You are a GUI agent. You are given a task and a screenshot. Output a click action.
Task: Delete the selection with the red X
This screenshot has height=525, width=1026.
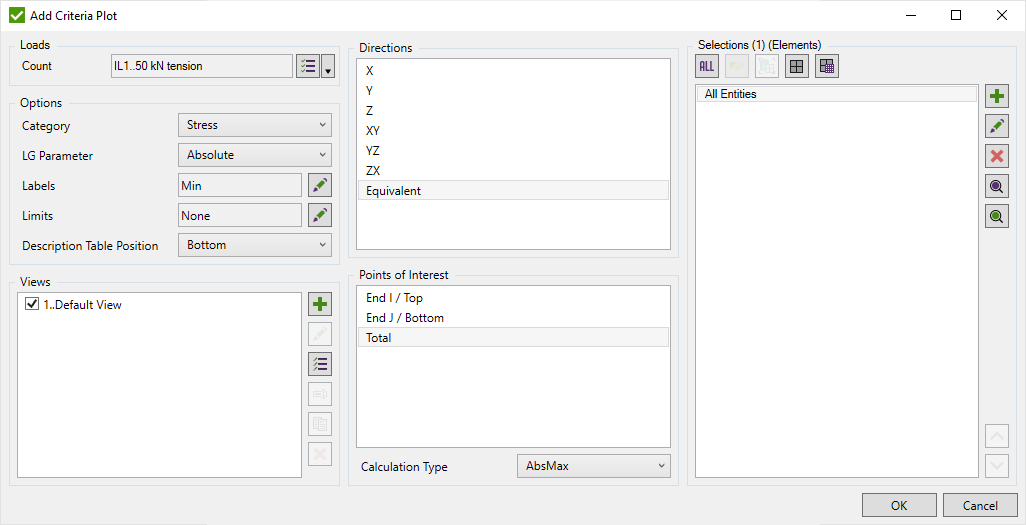997,156
